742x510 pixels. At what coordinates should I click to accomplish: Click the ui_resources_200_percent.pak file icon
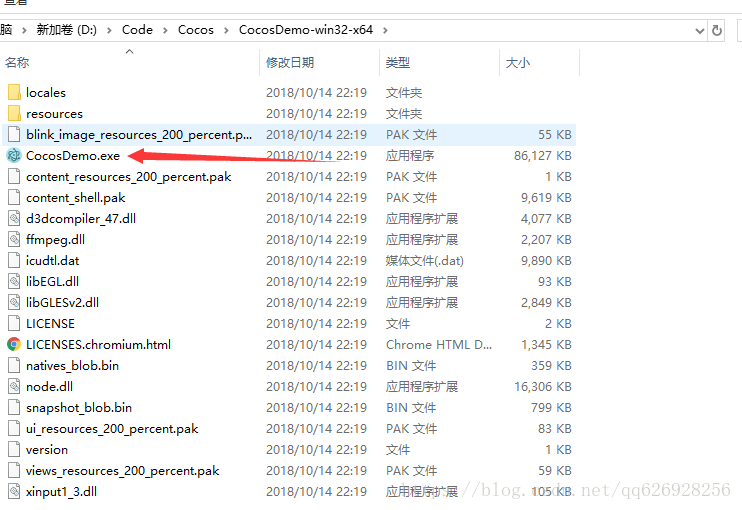click(14, 428)
